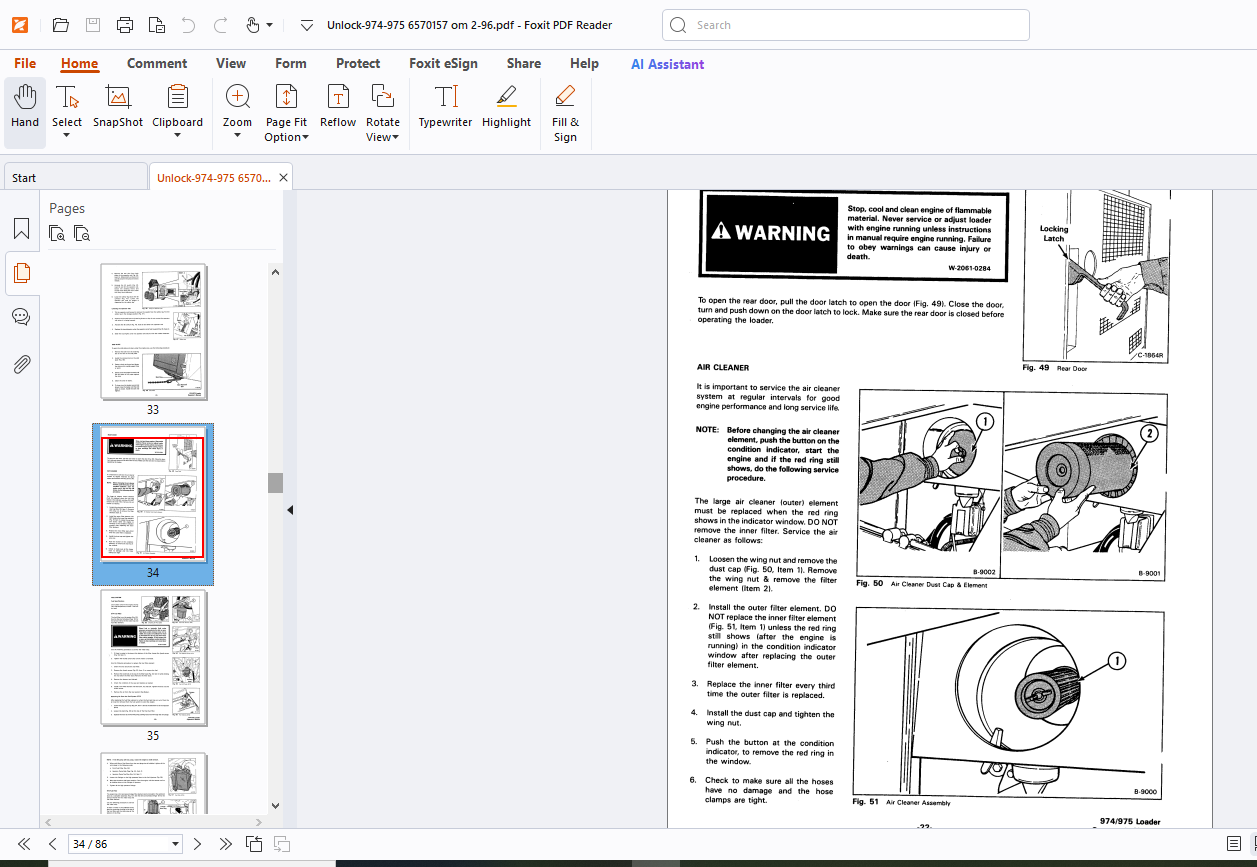Screen dimensions: 1257x867
Task: Open the Help ribbon tab
Action: [584, 63]
